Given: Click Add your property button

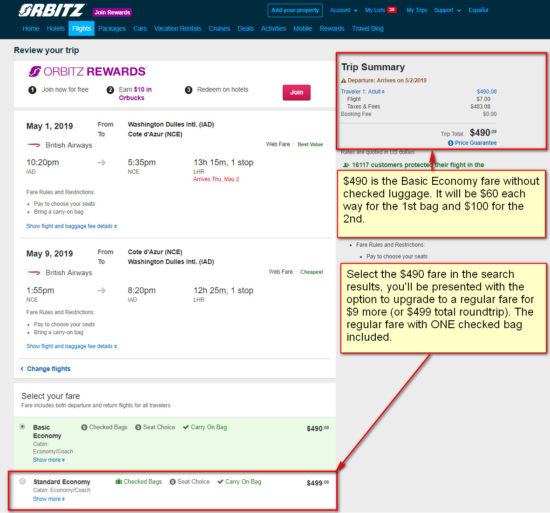Looking at the screenshot, I should pyautogui.click(x=295, y=10).
